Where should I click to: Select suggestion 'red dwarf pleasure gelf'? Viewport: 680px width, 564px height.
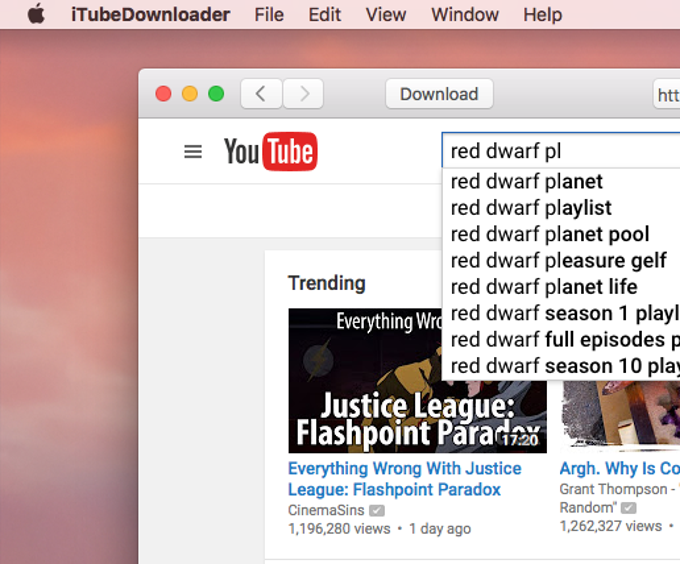pos(561,261)
